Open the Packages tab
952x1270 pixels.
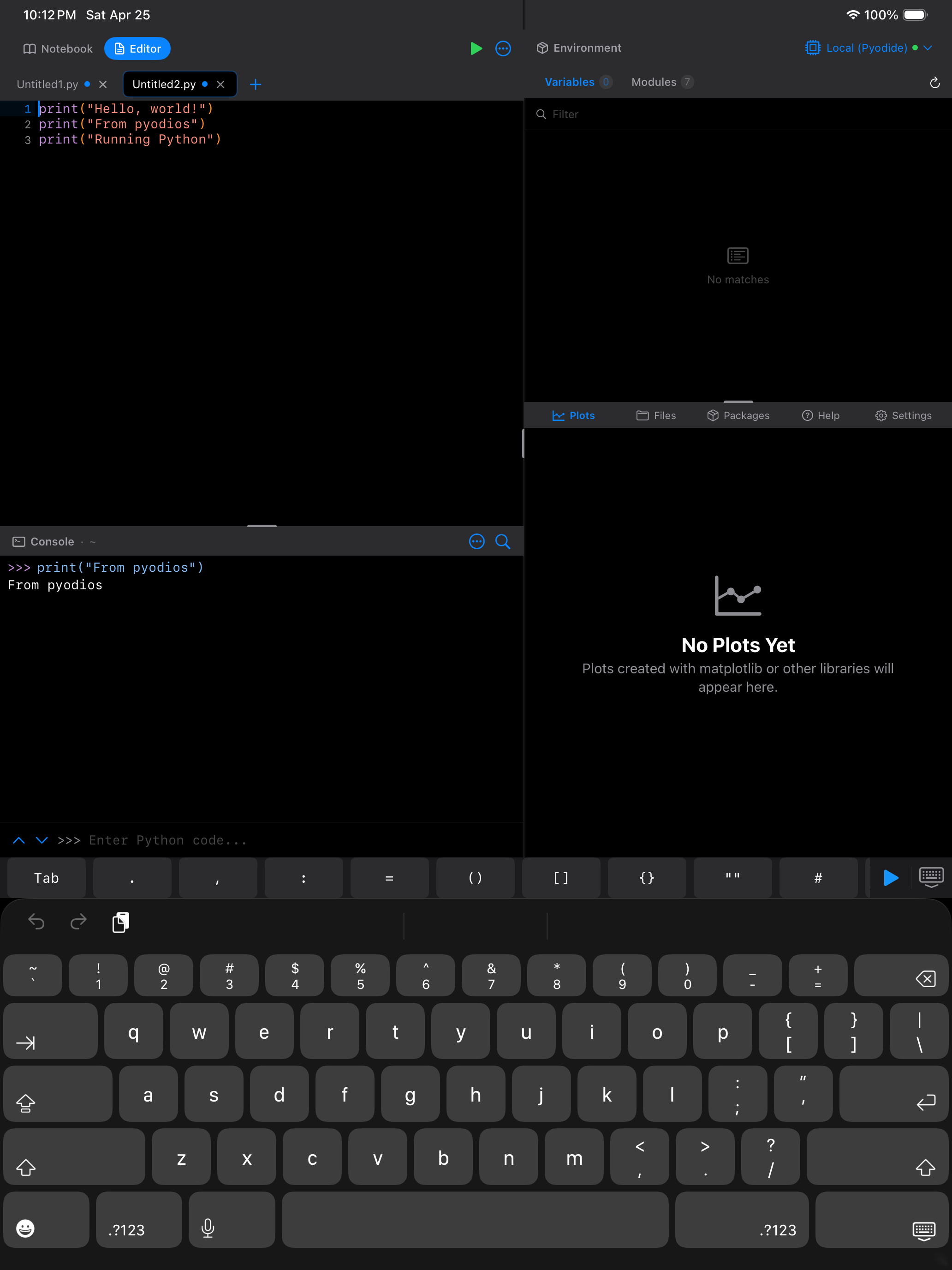[738, 416]
